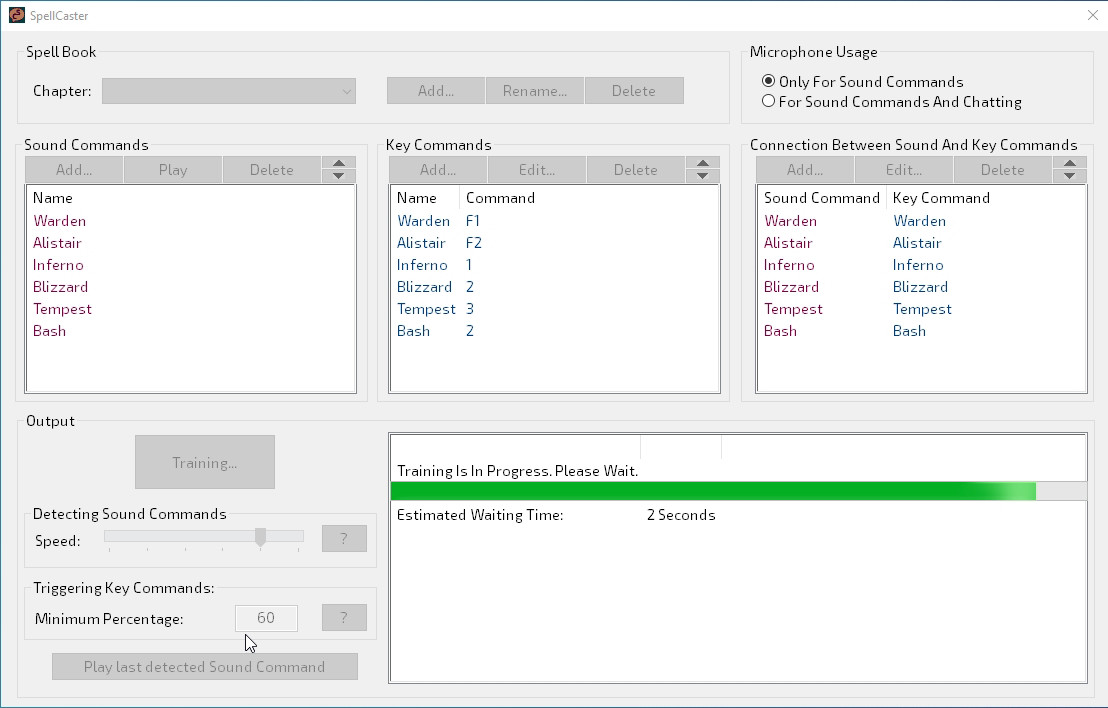Open help for Minimum Percentage setting
Screen dimensions: 1108x708
(344, 618)
